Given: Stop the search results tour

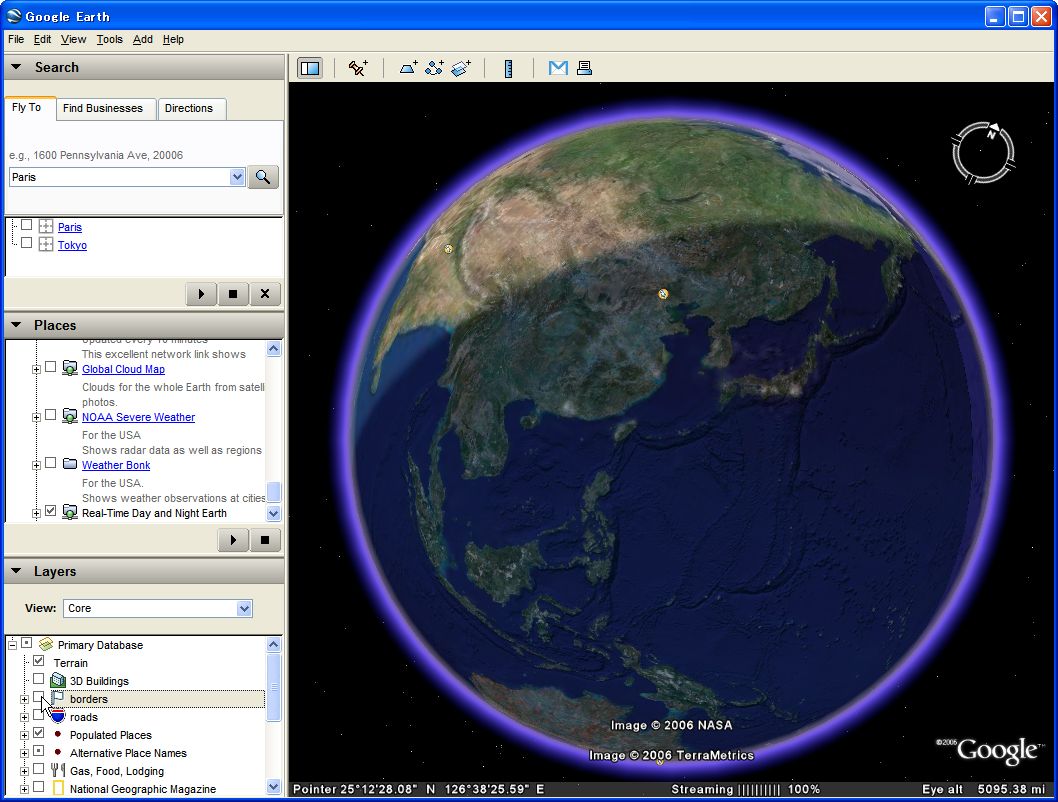Looking at the screenshot, I should [233, 294].
